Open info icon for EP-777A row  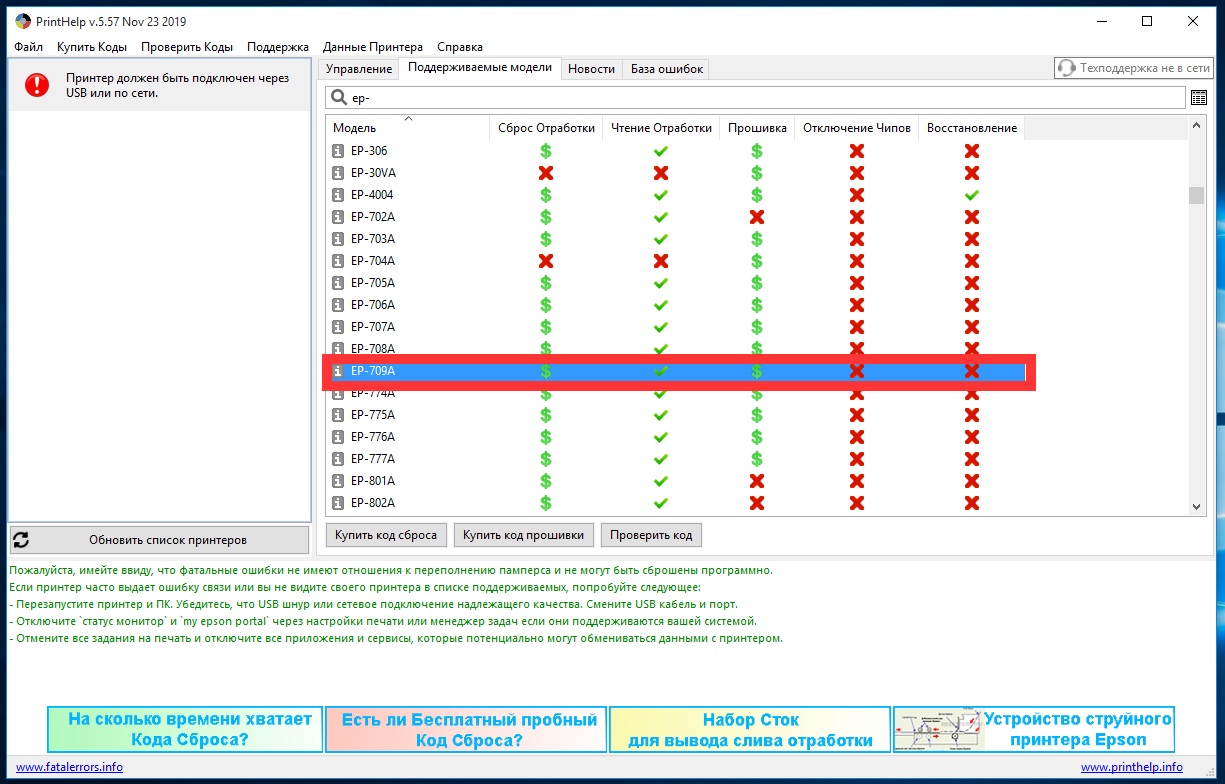point(338,459)
